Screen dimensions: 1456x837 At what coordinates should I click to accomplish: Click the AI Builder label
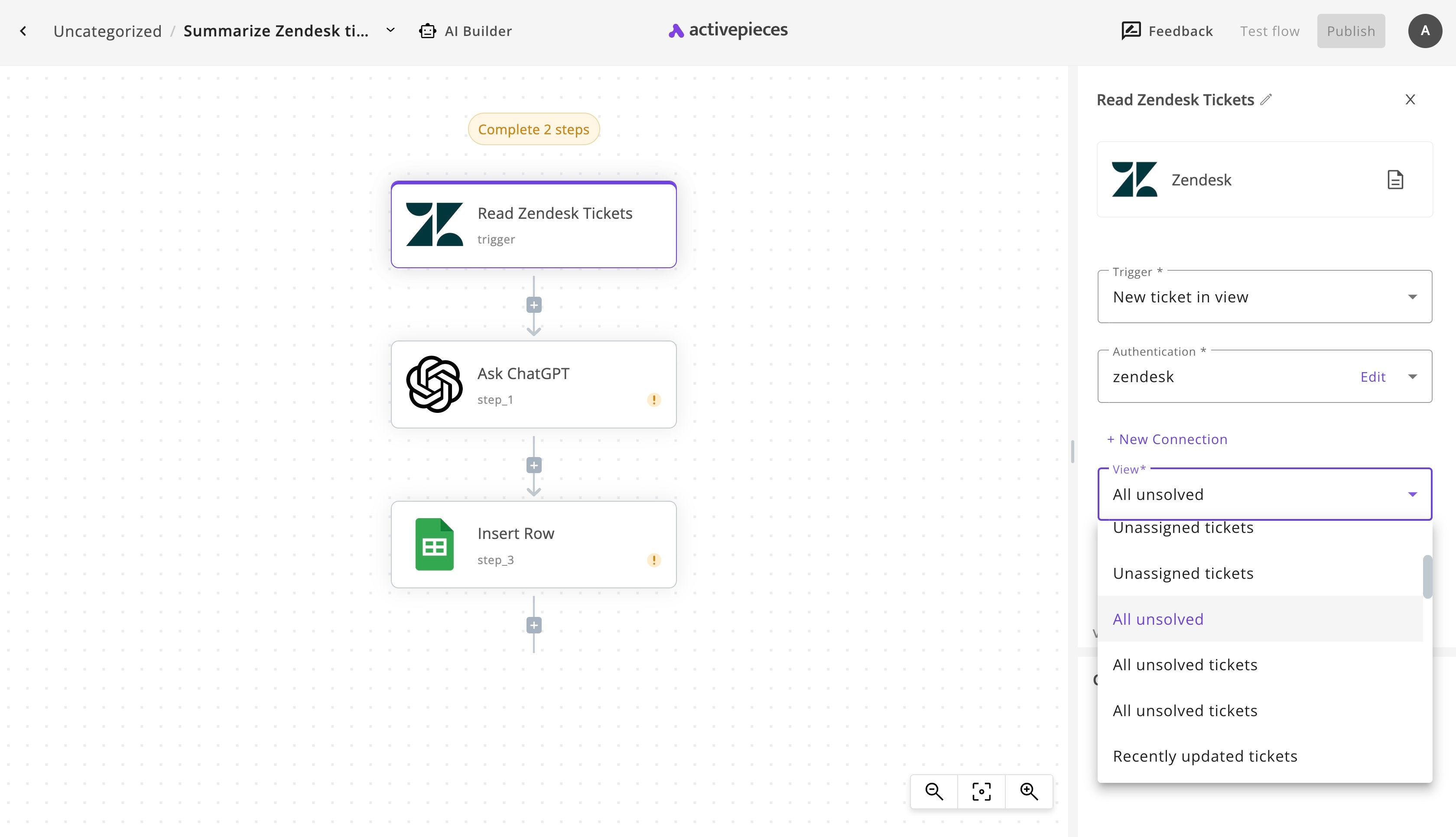point(478,31)
